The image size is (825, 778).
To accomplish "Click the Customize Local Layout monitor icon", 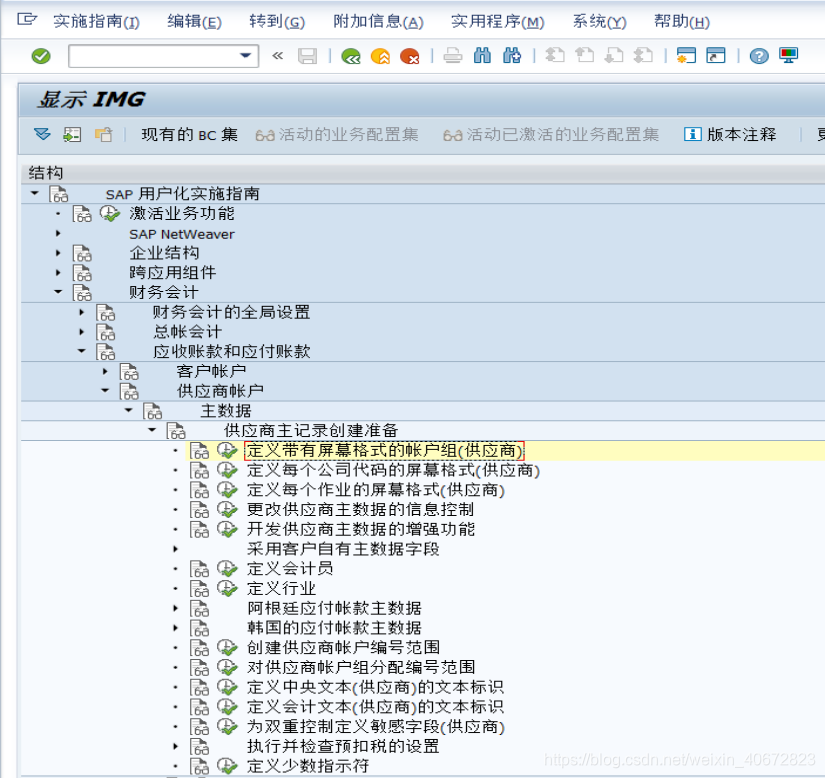I will pyautogui.click(x=789, y=55).
